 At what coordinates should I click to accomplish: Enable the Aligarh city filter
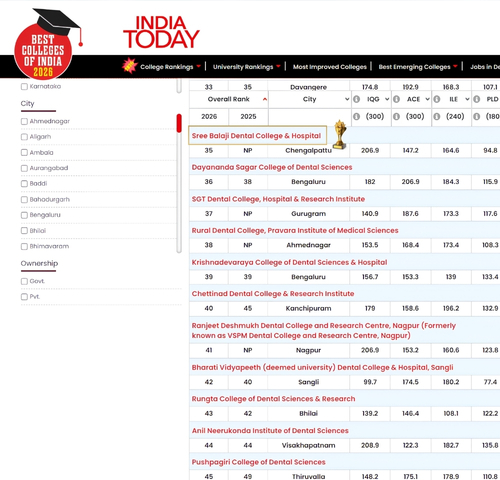pyautogui.click(x=24, y=137)
